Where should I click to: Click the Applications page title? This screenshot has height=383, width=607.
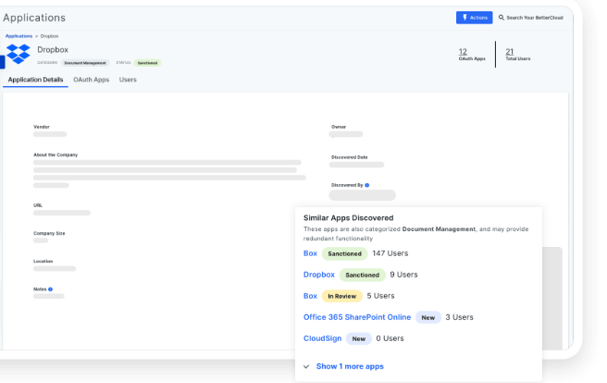(x=34, y=18)
